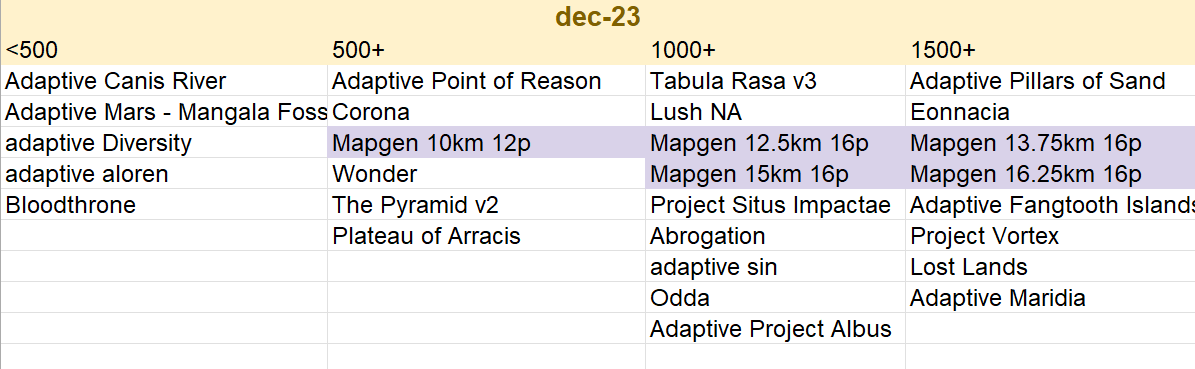This screenshot has width=1195, height=369.
Task: Select the Adaptive Canis River cell
Action: pos(164,81)
